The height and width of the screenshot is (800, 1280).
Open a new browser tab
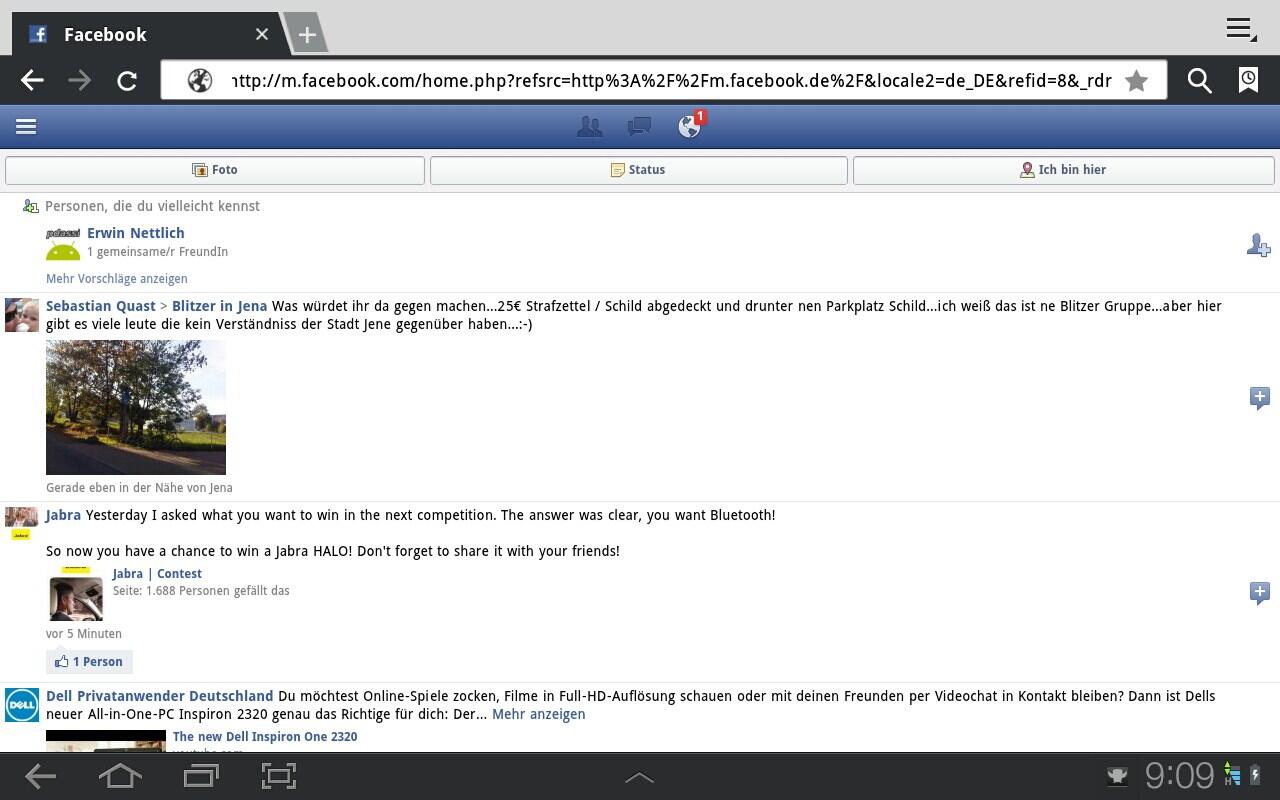pyautogui.click(x=307, y=35)
